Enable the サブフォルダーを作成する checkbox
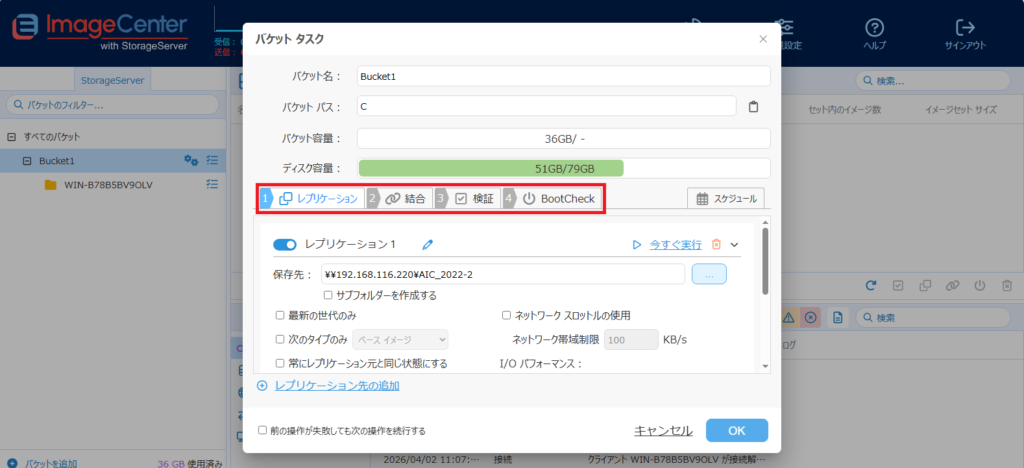This screenshot has width=1024, height=468. (328, 295)
